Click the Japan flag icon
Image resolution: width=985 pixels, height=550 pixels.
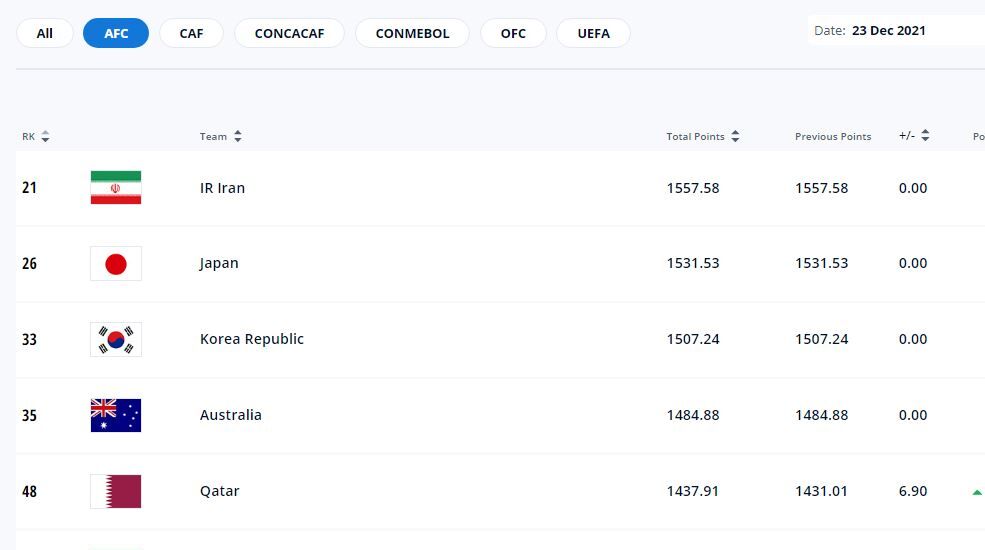point(116,264)
